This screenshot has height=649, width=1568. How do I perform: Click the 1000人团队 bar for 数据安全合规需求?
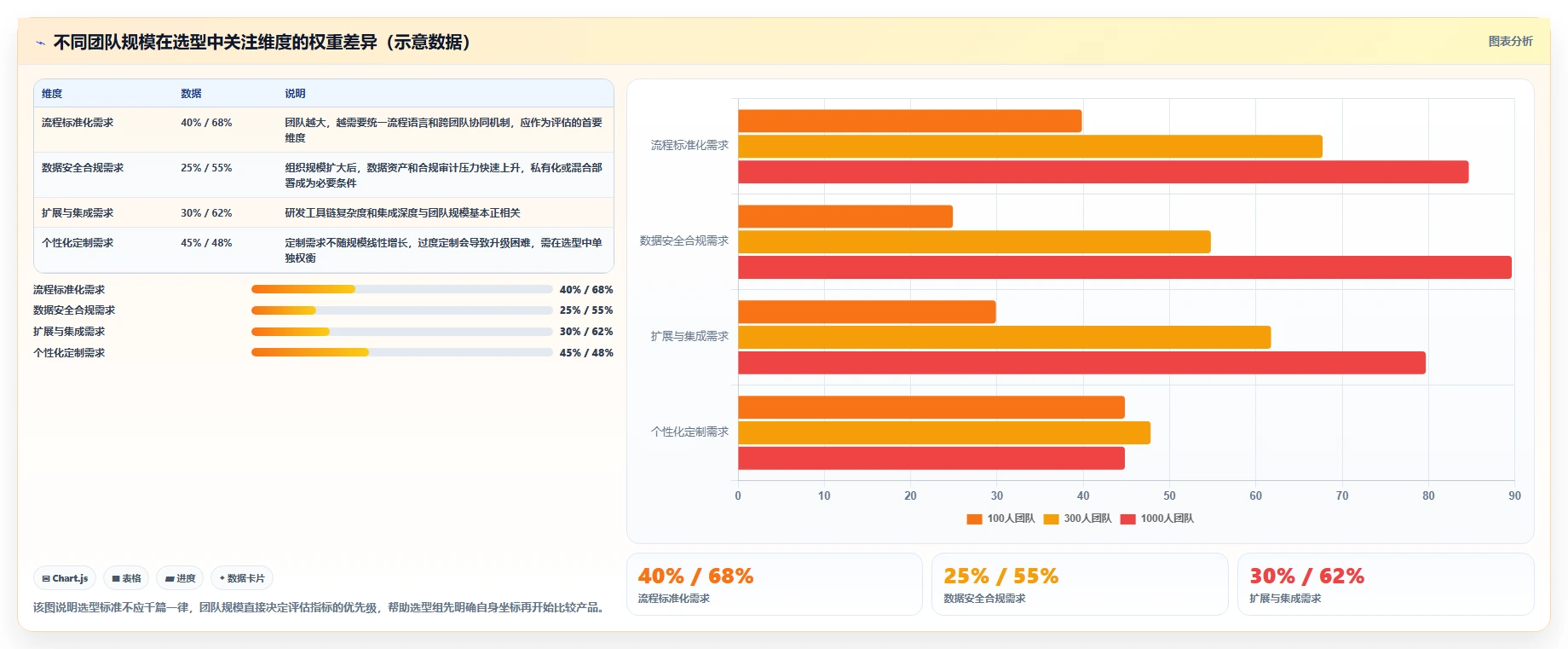point(1125,268)
